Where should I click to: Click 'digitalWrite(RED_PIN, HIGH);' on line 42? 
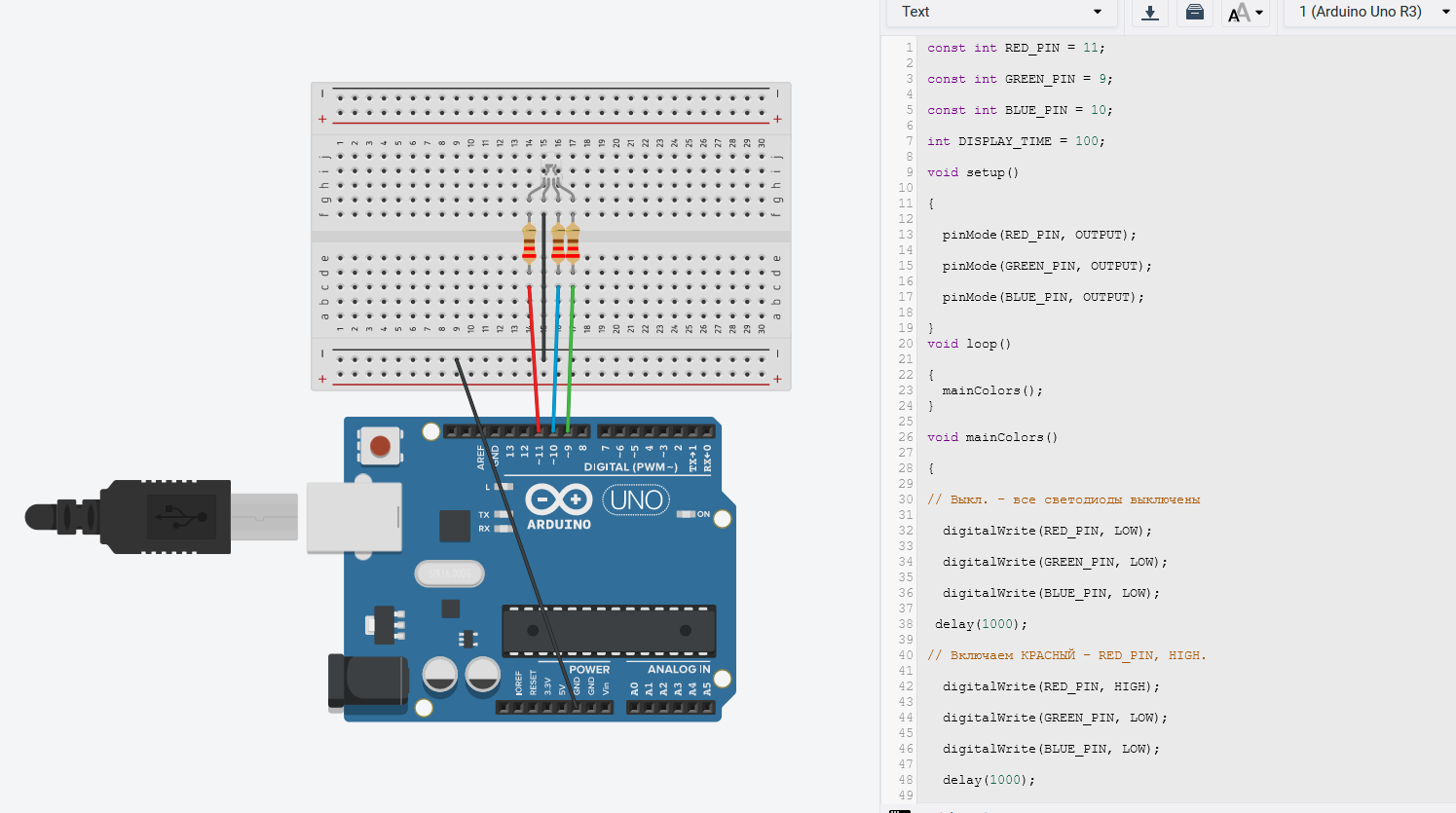click(1051, 686)
